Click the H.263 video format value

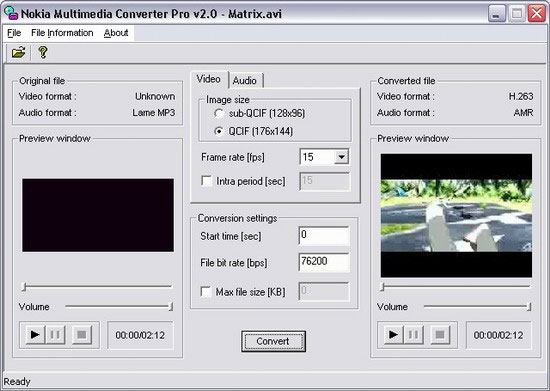pos(521,96)
